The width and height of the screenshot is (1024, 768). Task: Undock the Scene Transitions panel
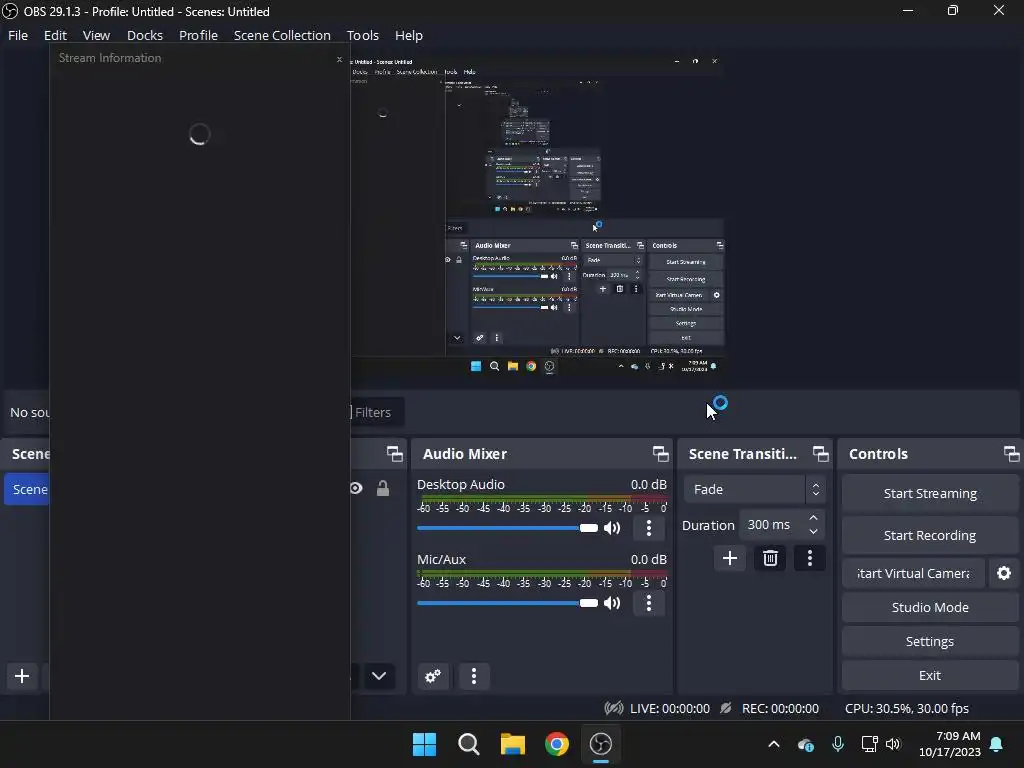pos(820,454)
